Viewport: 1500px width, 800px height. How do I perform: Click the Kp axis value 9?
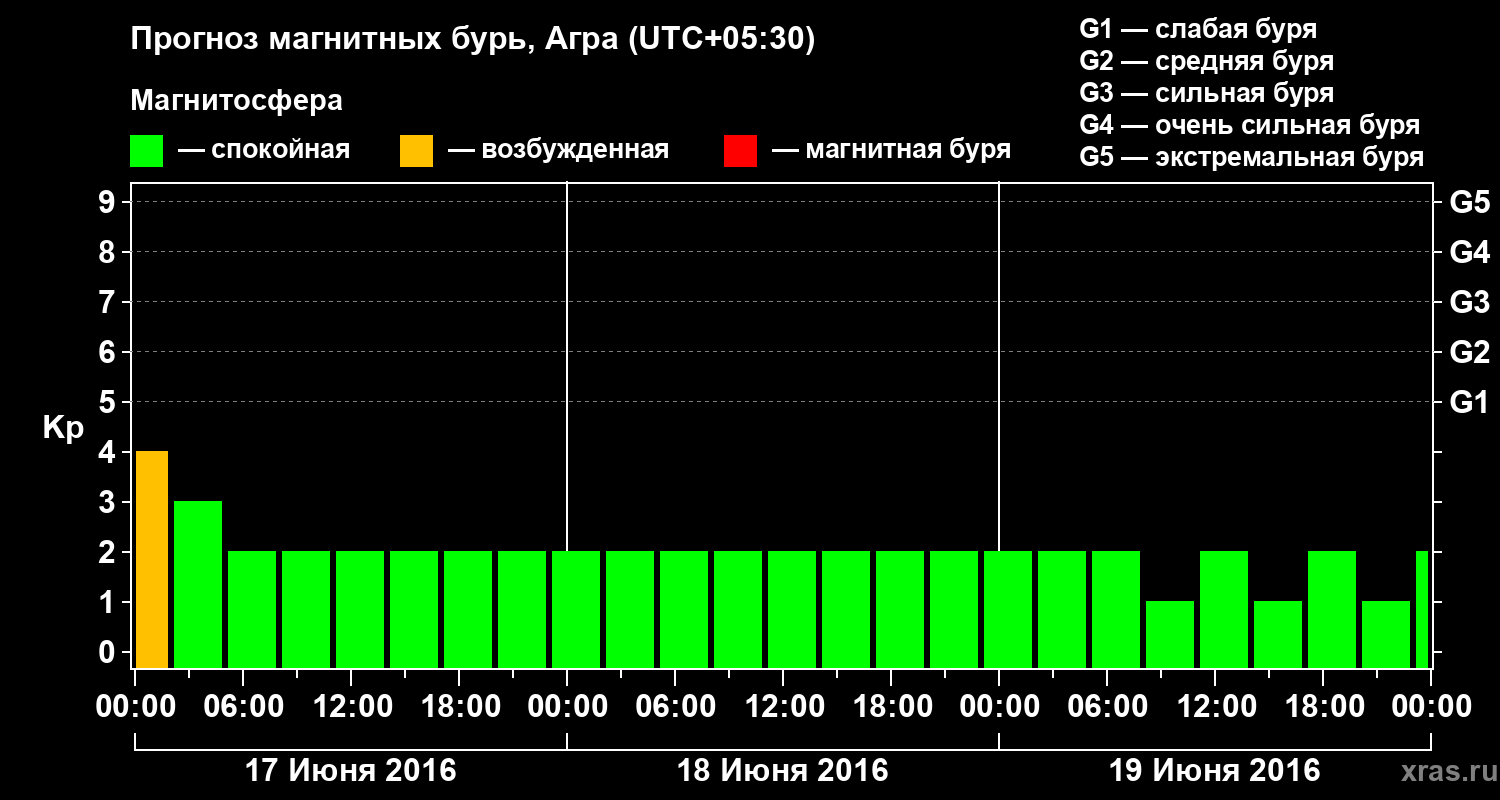[x=107, y=202]
